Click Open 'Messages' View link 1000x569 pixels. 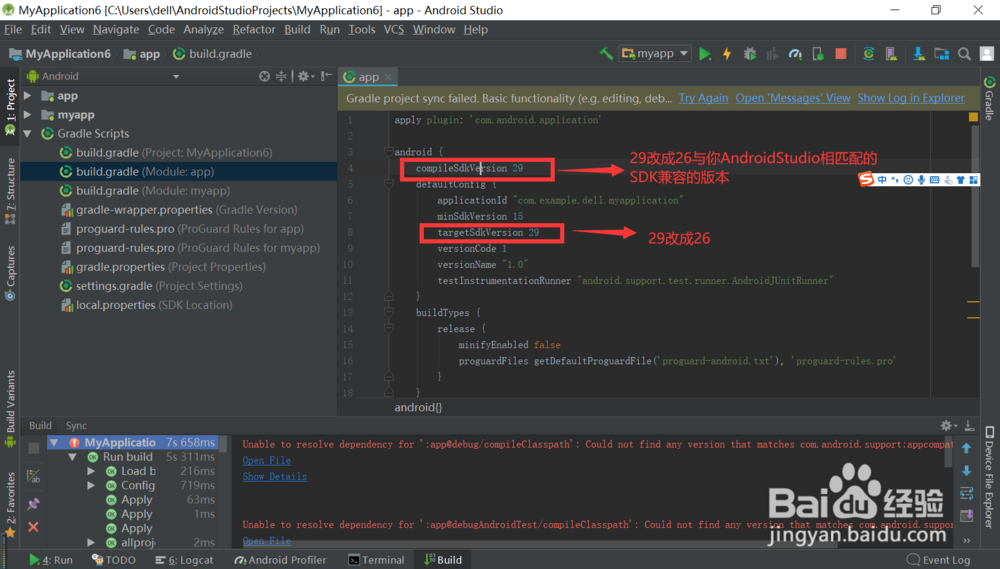click(793, 98)
